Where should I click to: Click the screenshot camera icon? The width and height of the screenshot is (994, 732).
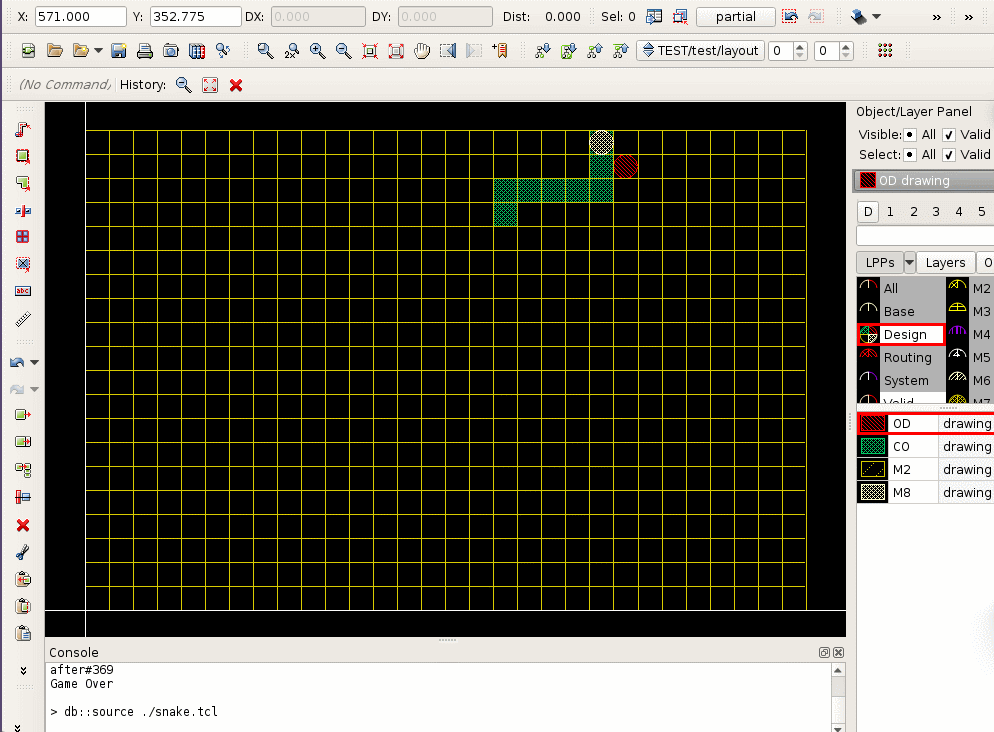click(x=171, y=51)
